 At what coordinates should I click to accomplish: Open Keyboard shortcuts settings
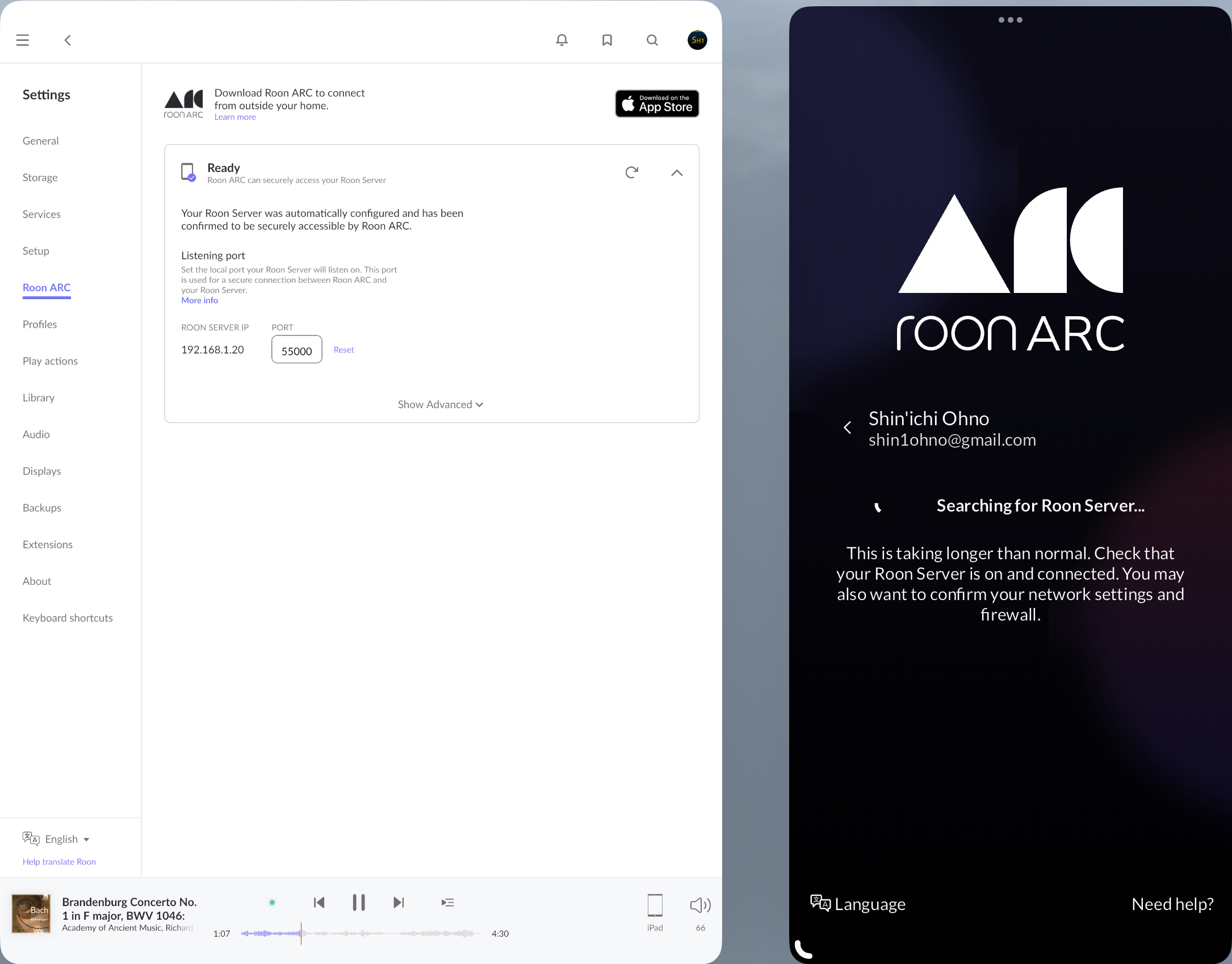[68, 618]
